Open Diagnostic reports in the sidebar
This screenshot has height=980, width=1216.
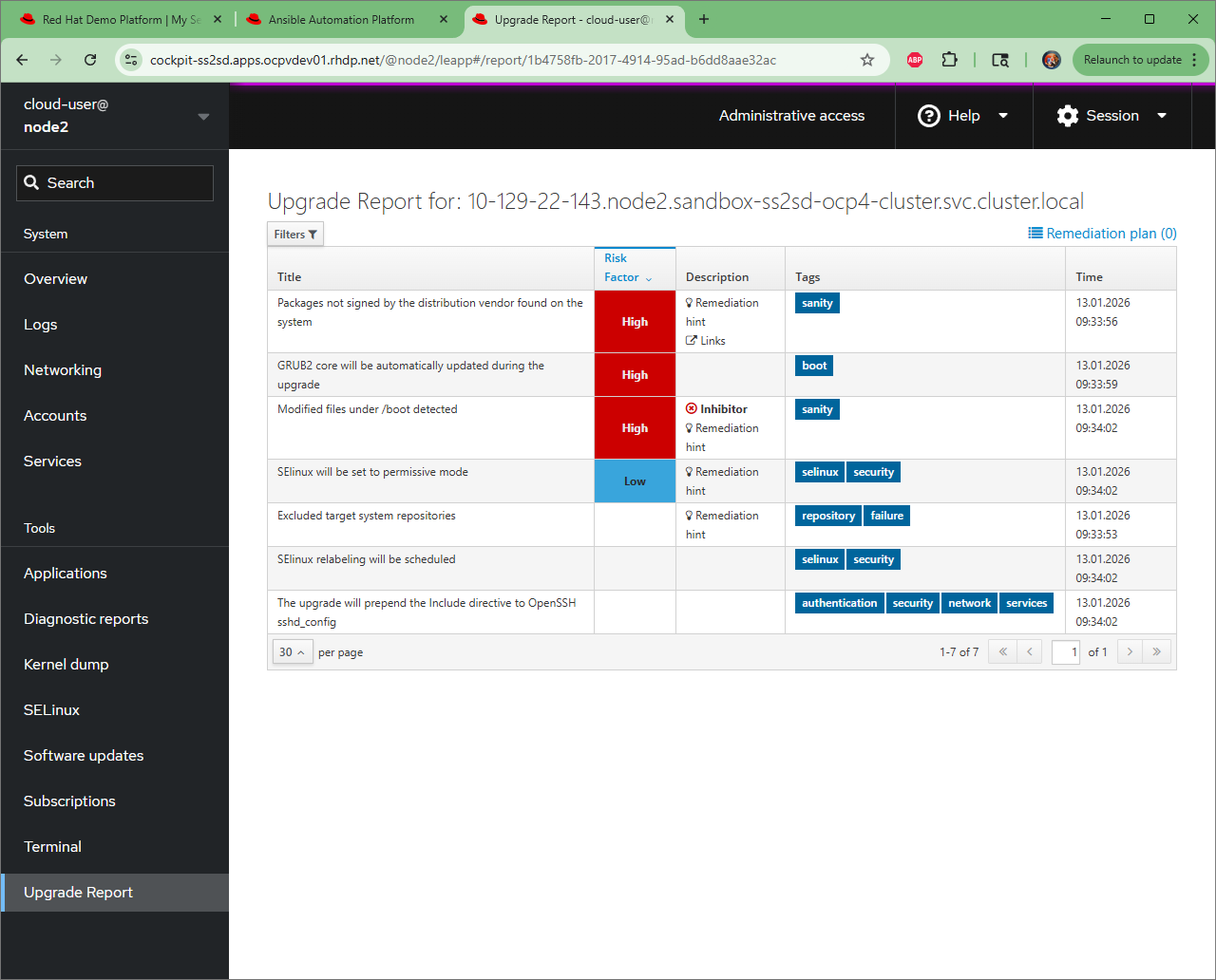115,619
